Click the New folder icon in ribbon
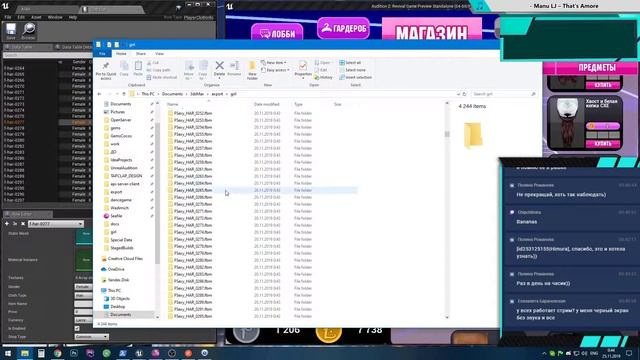Image resolution: width=640 pixels, height=360 pixels. pyautogui.click(x=252, y=66)
